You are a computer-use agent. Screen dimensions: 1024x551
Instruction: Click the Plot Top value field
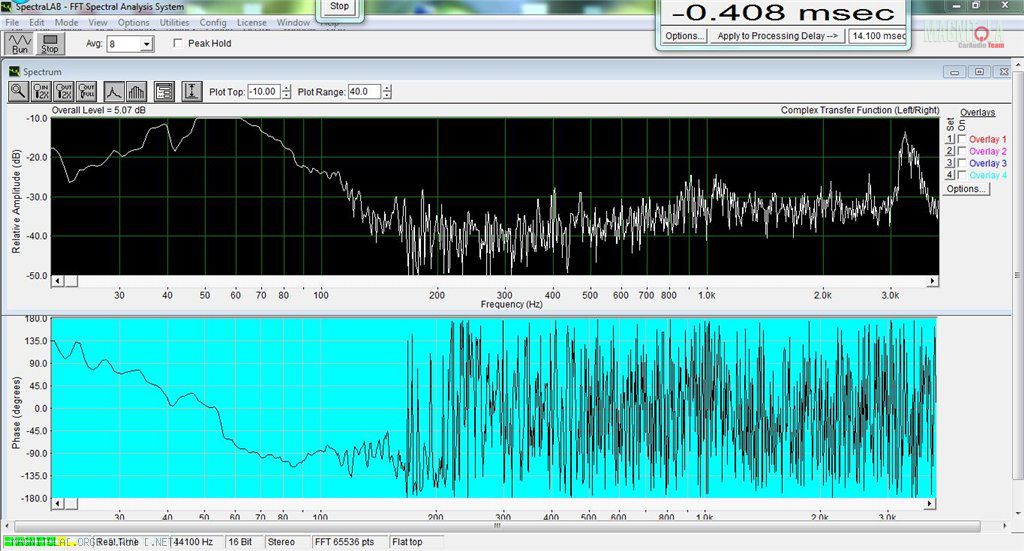click(x=264, y=92)
